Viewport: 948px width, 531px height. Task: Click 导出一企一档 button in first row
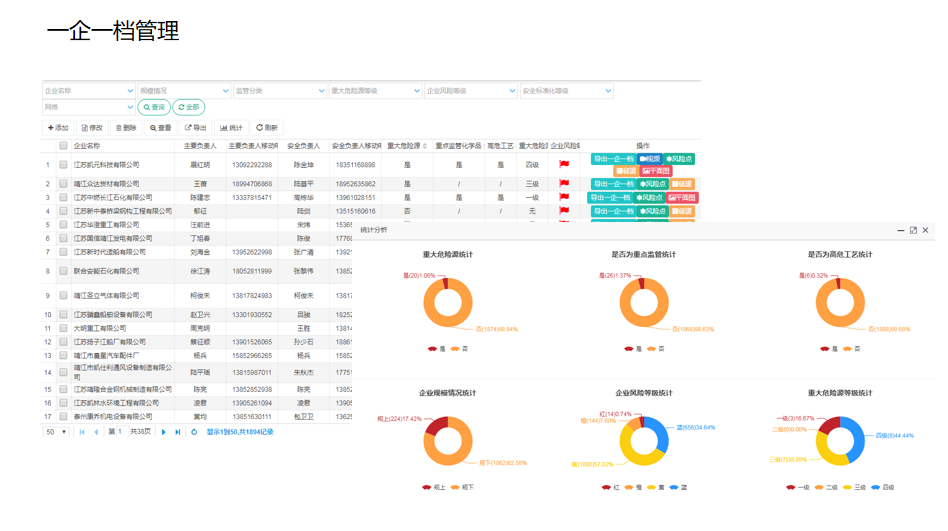tap(612, 159)
